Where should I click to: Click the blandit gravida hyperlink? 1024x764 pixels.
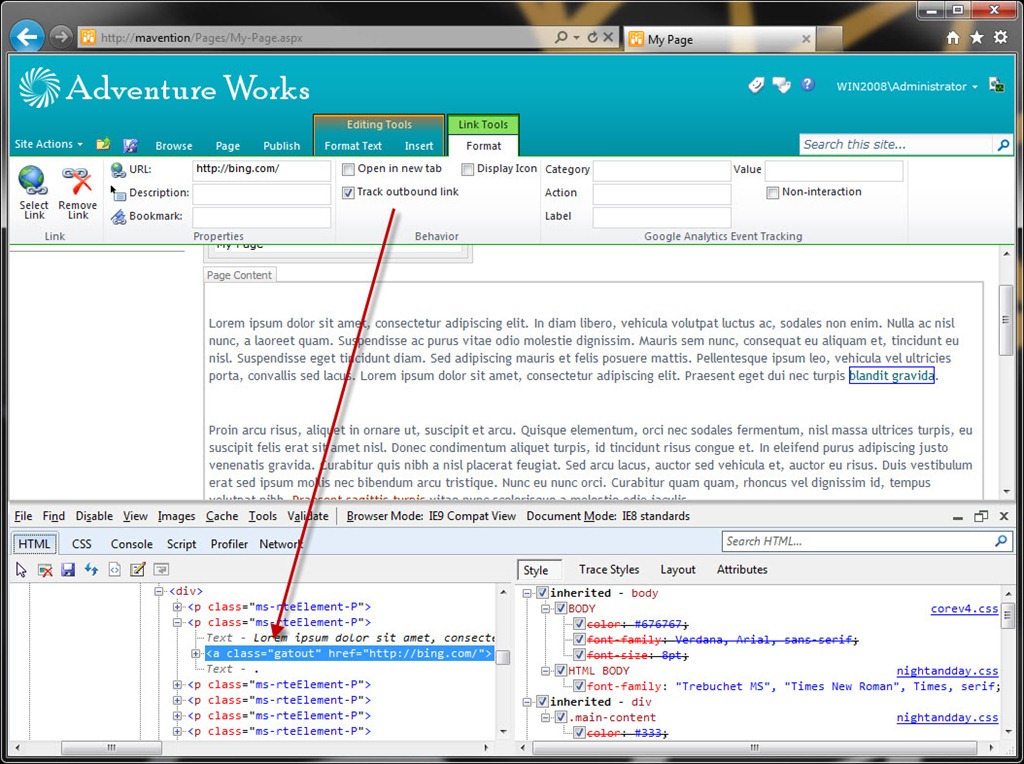click(x=891, y=375)
